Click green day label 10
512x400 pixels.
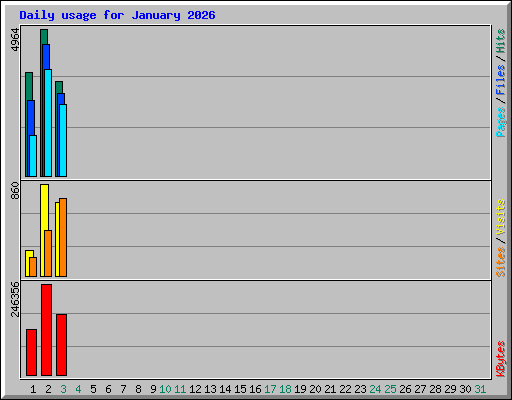pyautogui.click(x=165, y=389)
